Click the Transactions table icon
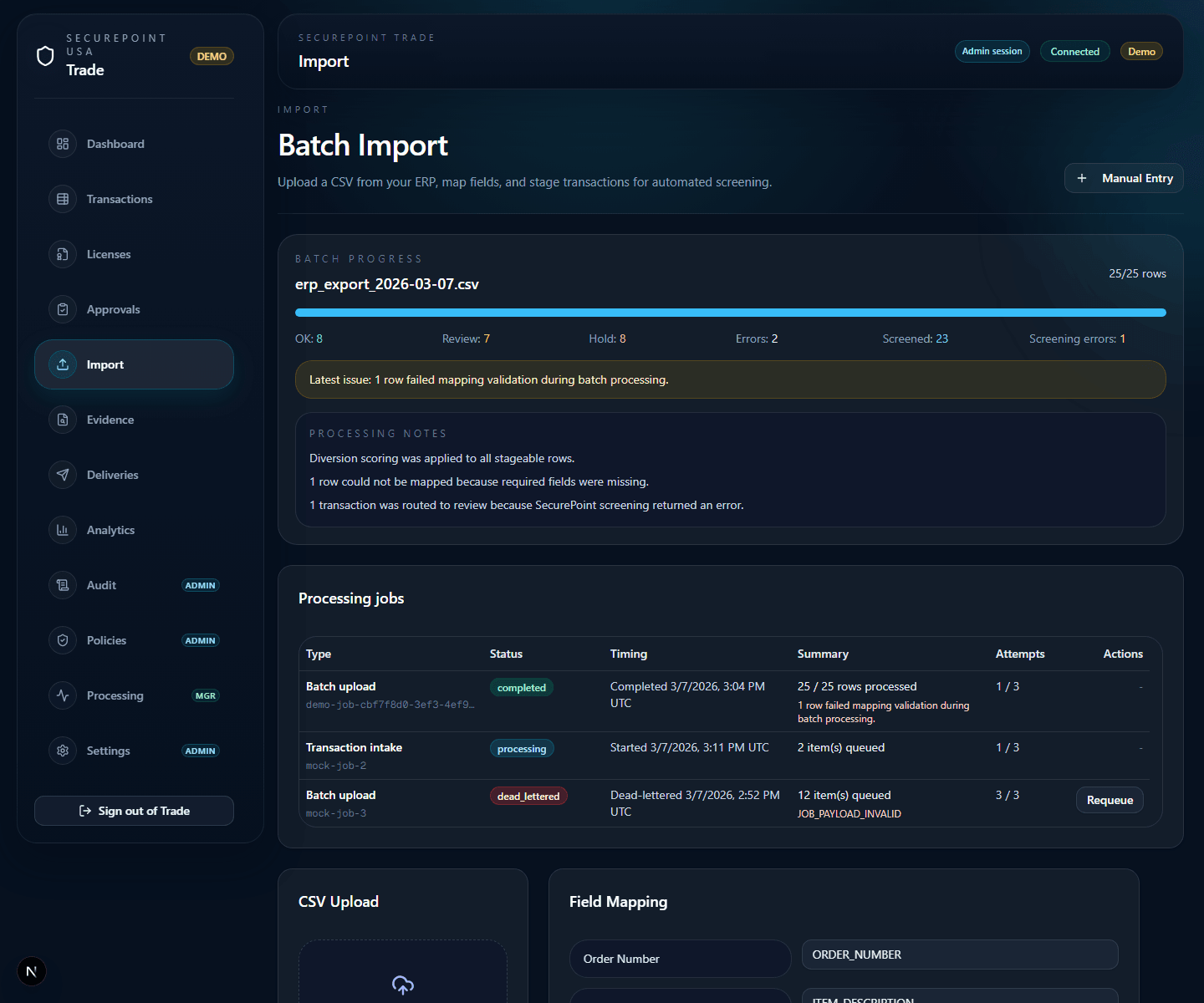This screenshot has width=1204, height=1003. tap(63, 199)
